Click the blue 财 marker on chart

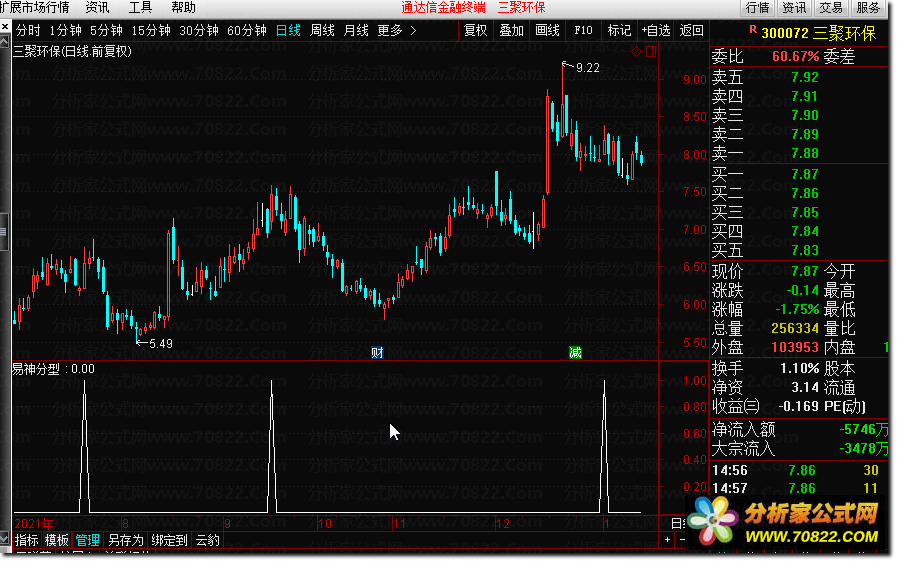377,353
